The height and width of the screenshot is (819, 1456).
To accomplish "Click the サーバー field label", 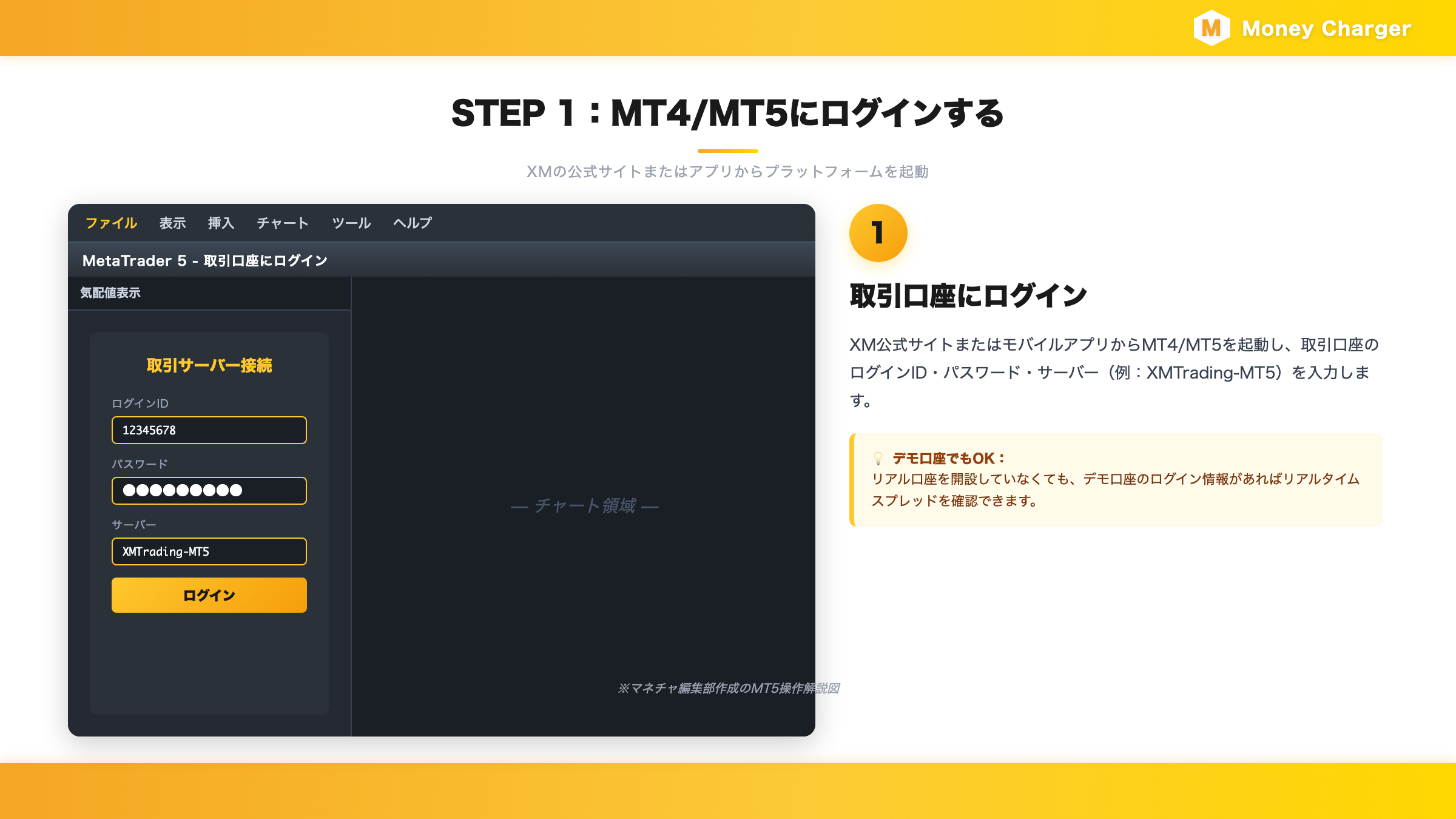I will 134,525.
